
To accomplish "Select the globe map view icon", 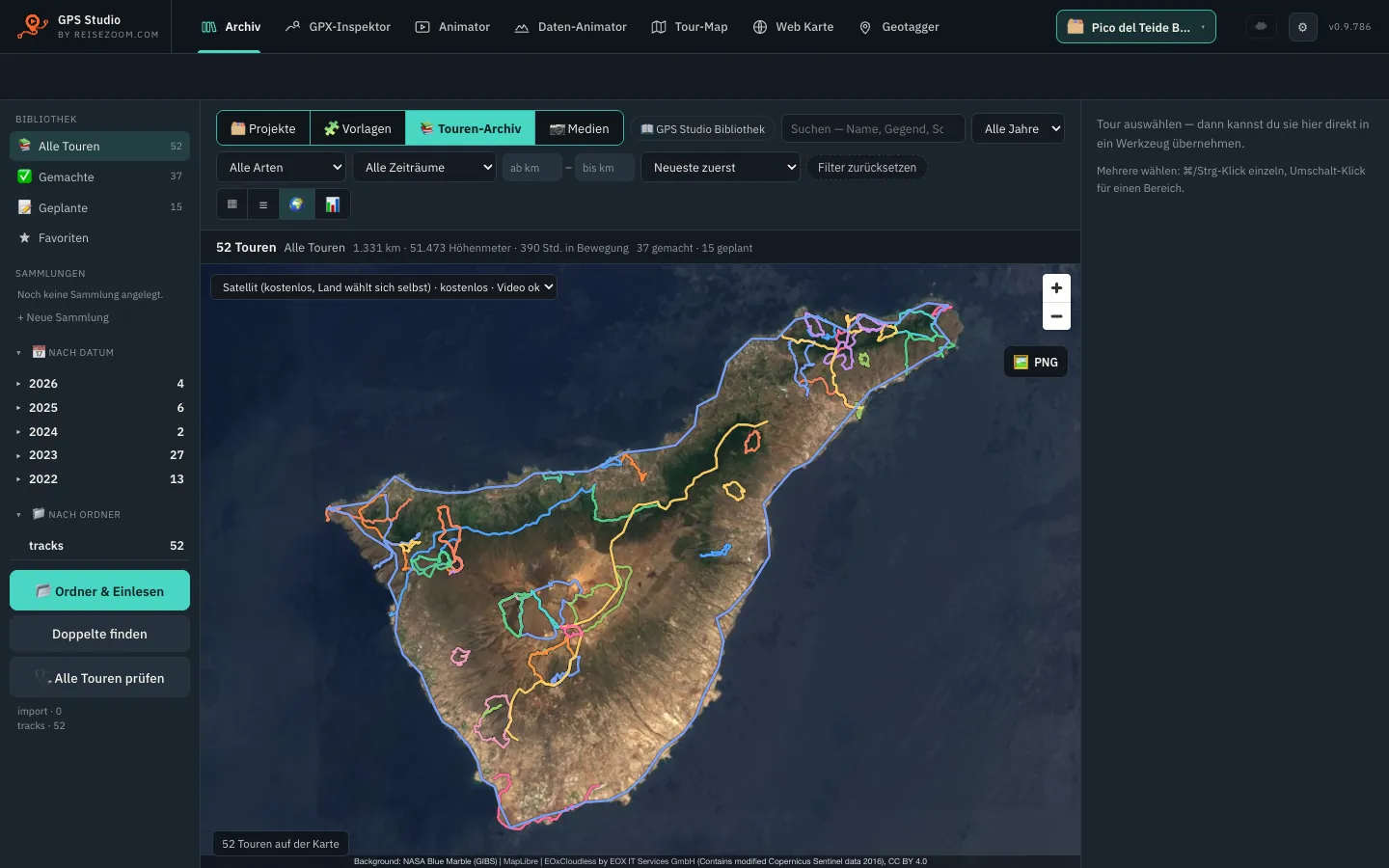I will [x=296, y=204].
